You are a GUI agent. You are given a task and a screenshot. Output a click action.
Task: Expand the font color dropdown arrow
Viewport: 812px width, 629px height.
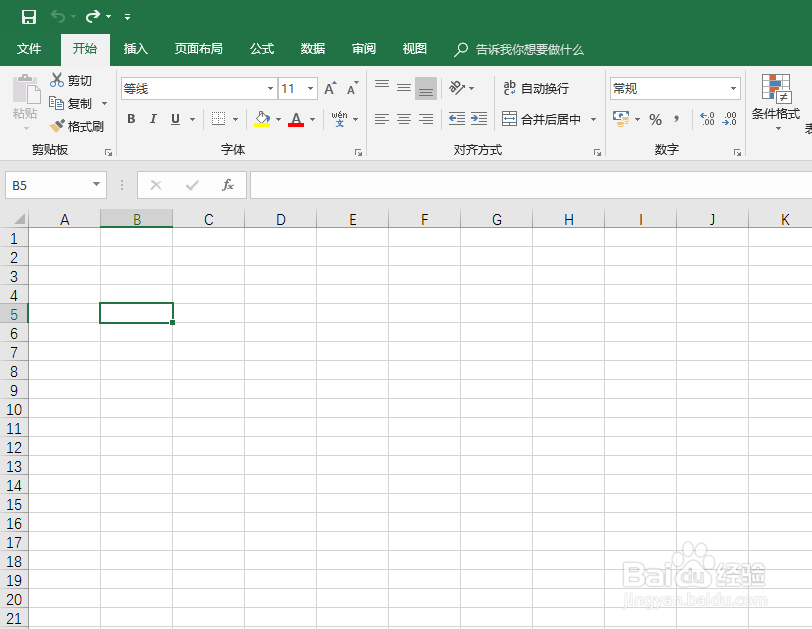(312, 119)
